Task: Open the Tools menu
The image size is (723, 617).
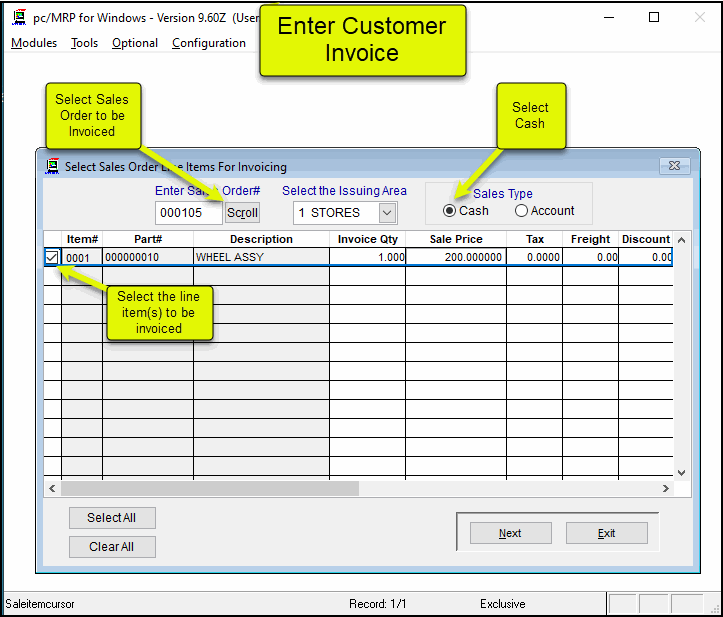Action: click(x=85, y=43)
